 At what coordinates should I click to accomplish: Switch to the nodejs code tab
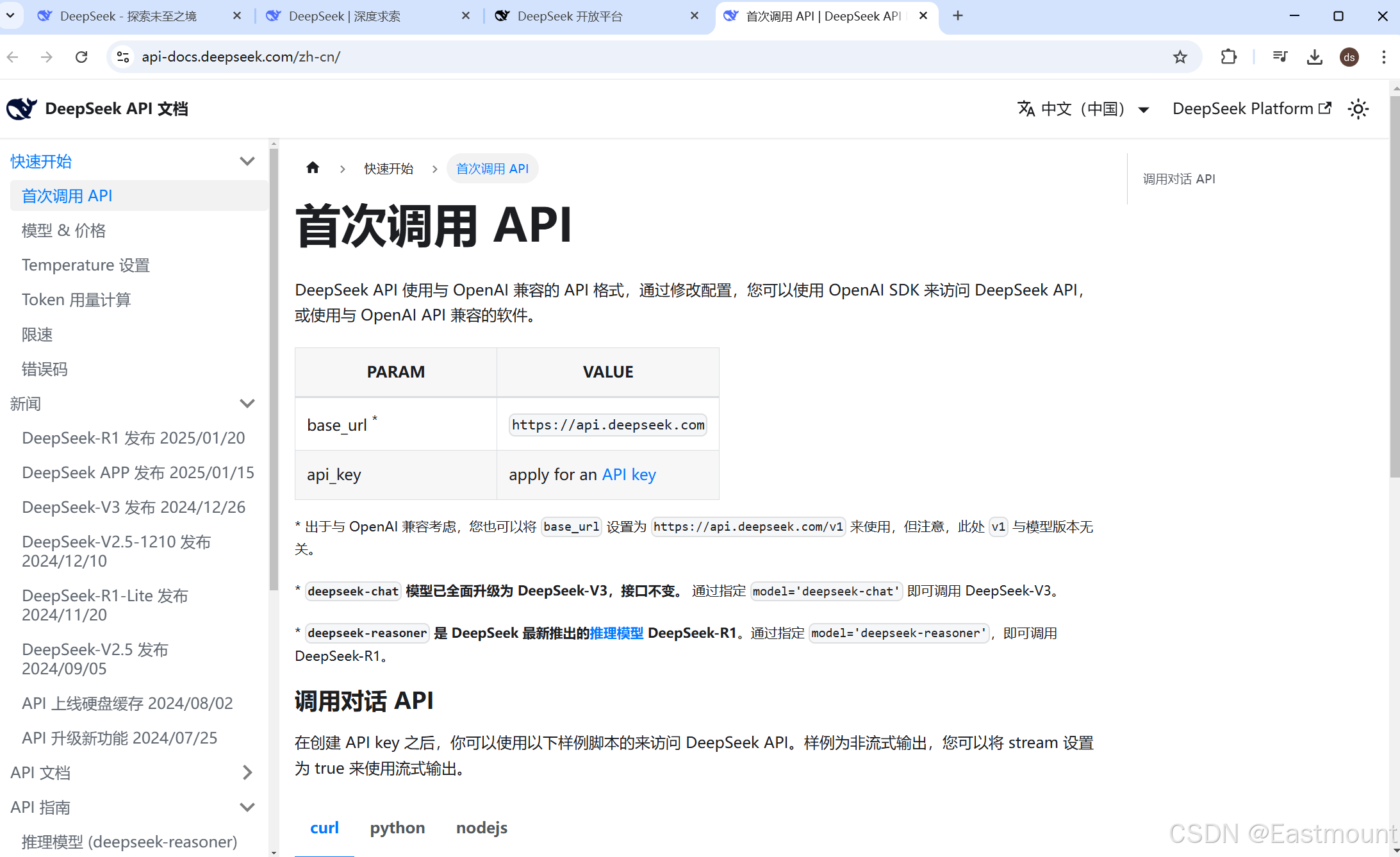pos(481,828)
